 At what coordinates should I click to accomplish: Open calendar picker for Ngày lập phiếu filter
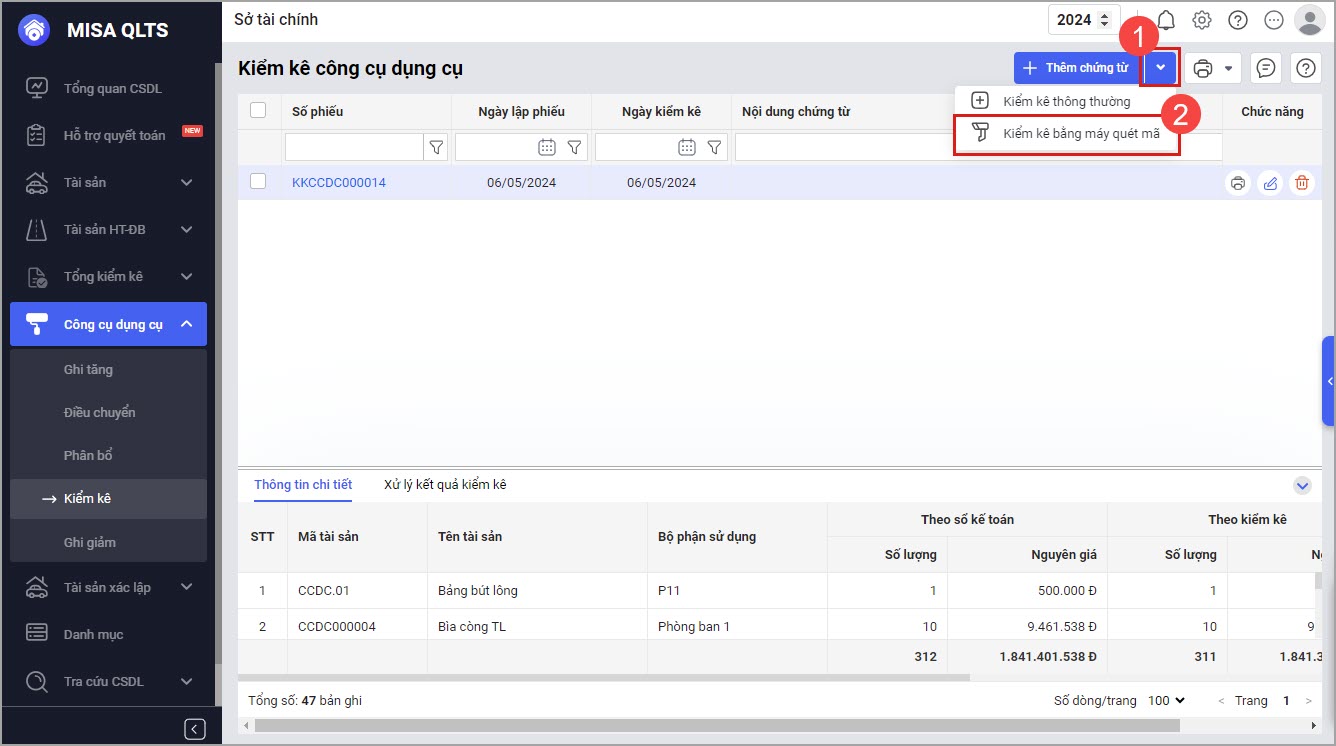pos(547,148)
